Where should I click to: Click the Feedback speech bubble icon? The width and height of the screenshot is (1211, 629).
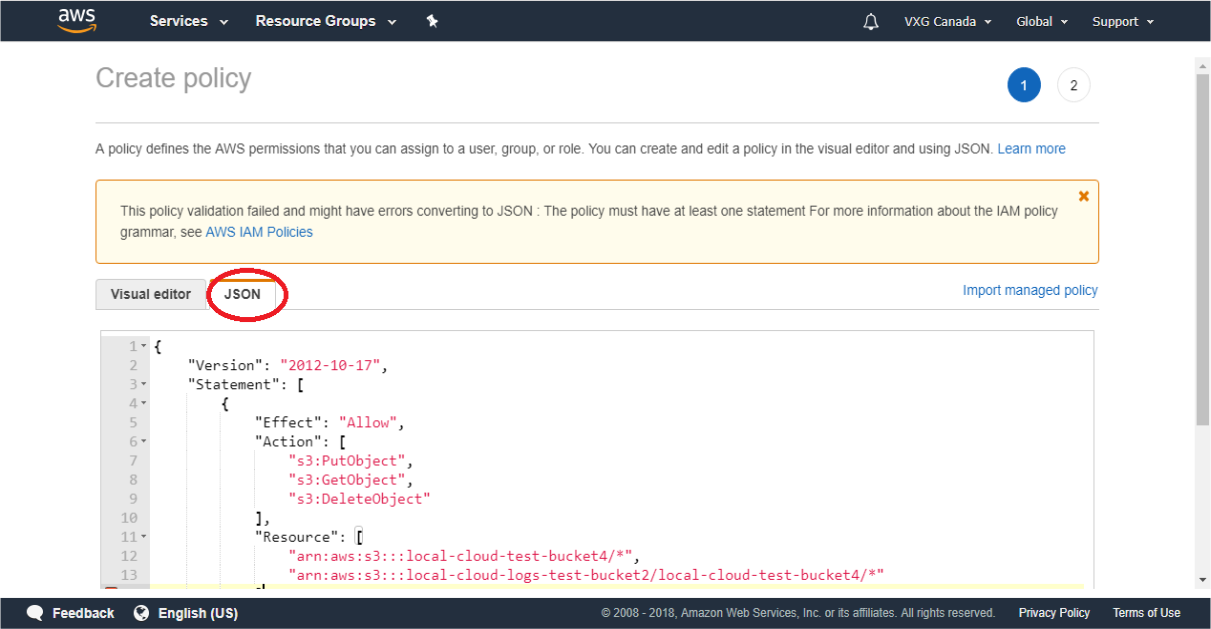pos(35,613)
